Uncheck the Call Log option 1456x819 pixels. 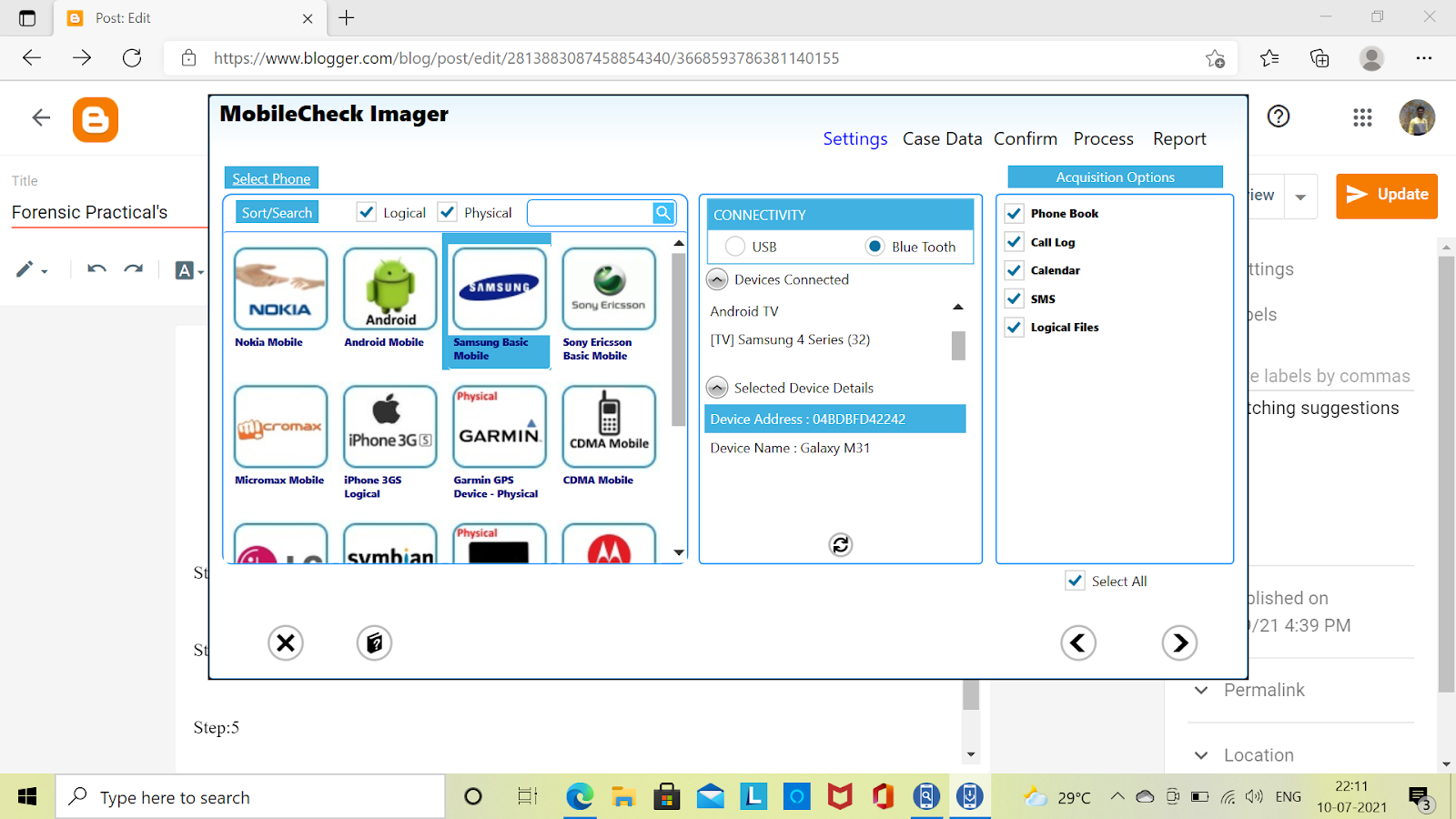[x=1014, y=242]
